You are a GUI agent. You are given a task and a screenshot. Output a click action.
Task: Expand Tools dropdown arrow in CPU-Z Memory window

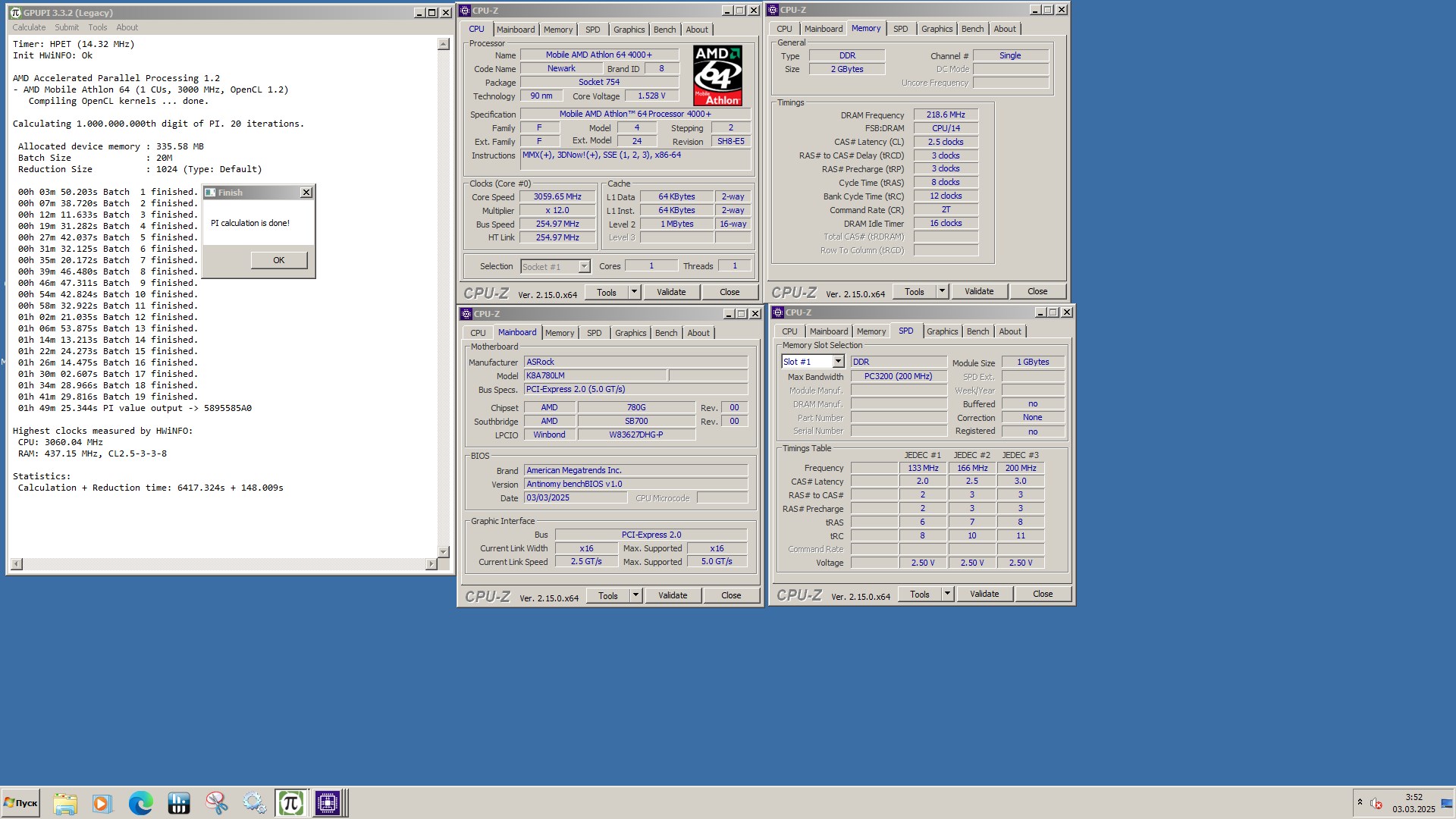pyautogui.click(x=943, y=291)
